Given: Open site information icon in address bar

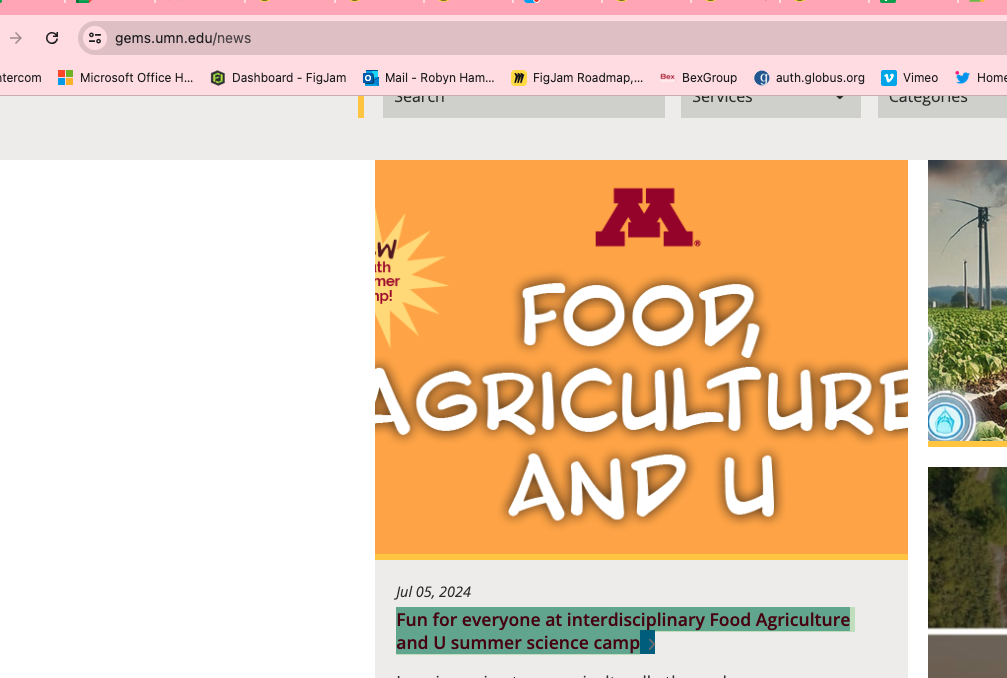Looking at the screenshot, I should tap(95, 38).
